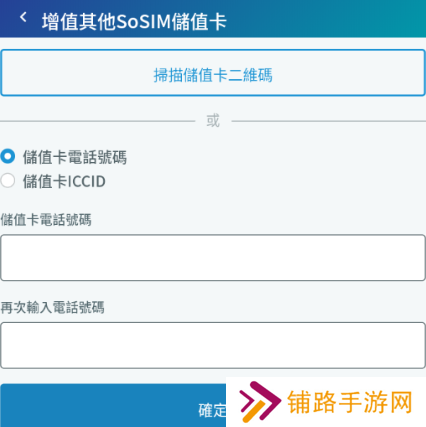This screenshot has width=426, height=427.
Task: Click the 或 divider text
Action: pyautogui.click(x=213, y=121)
